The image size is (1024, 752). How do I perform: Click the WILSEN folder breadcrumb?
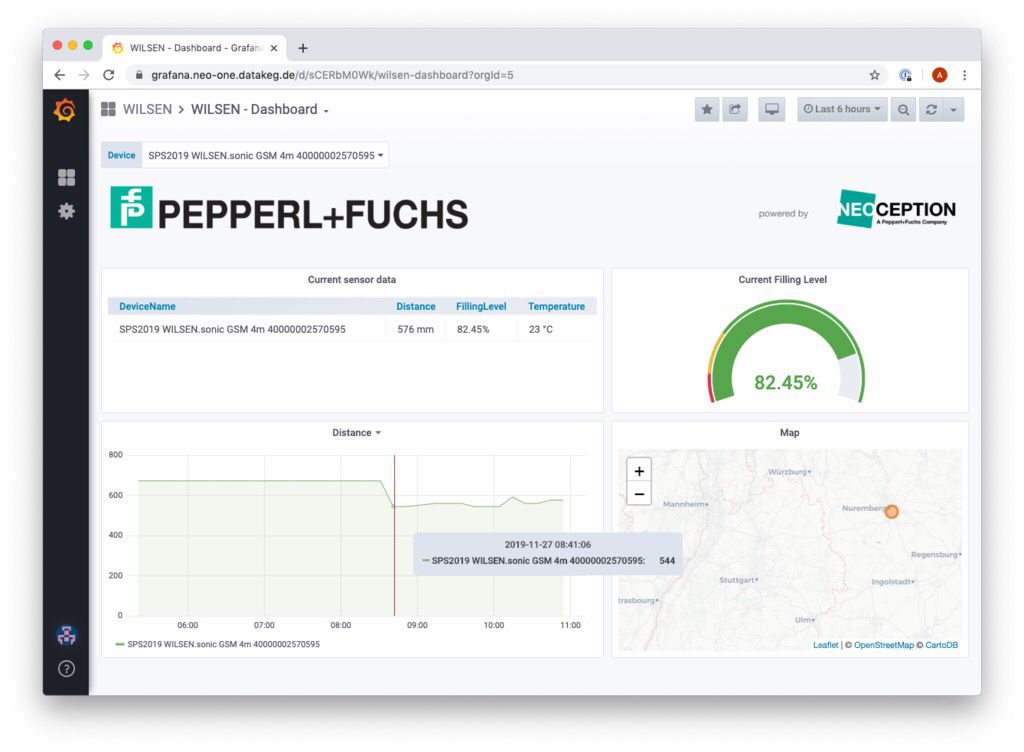(x=148, y=110)
